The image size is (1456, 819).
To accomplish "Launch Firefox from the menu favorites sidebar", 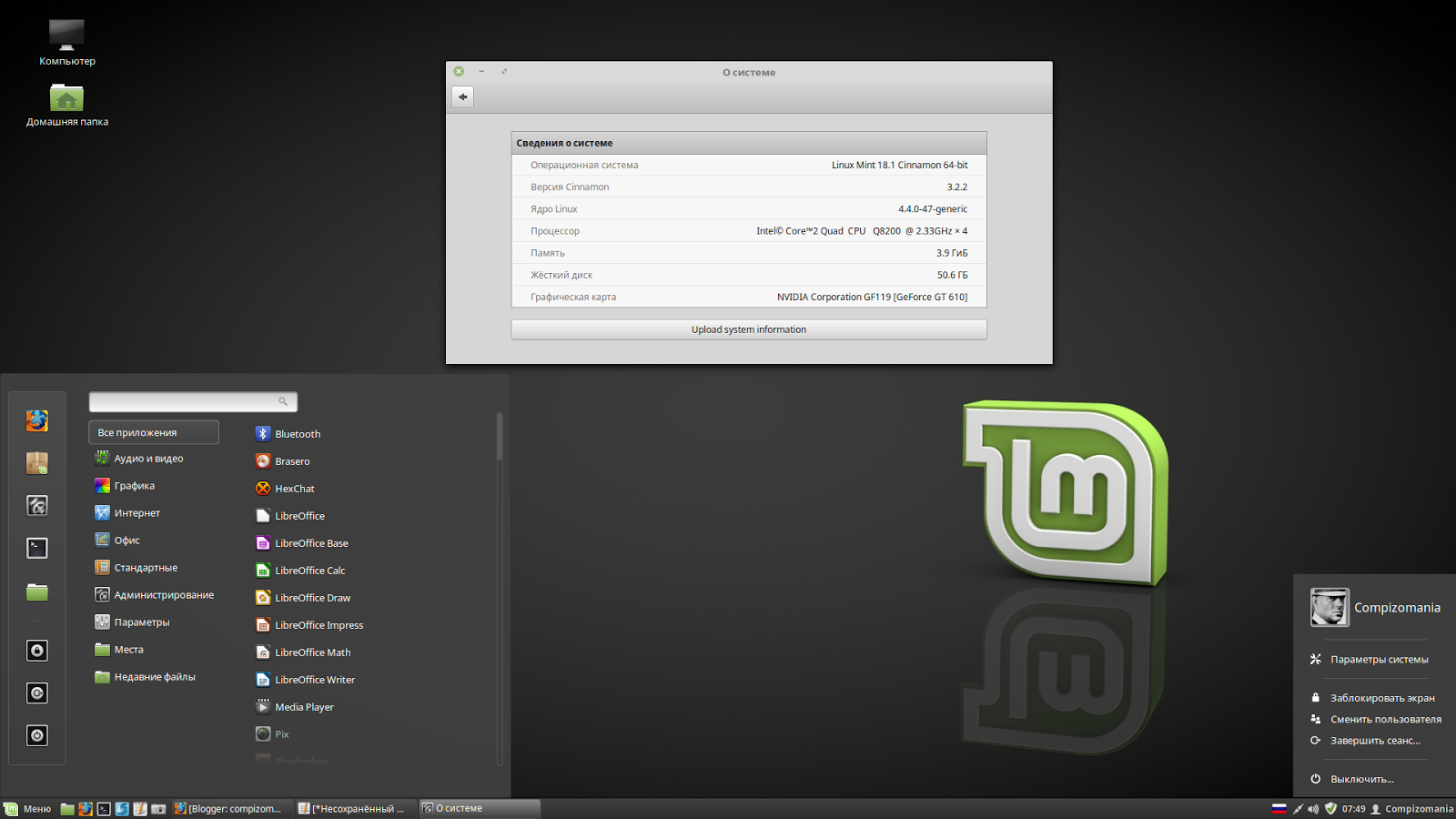I will click(x=37, y=420).
